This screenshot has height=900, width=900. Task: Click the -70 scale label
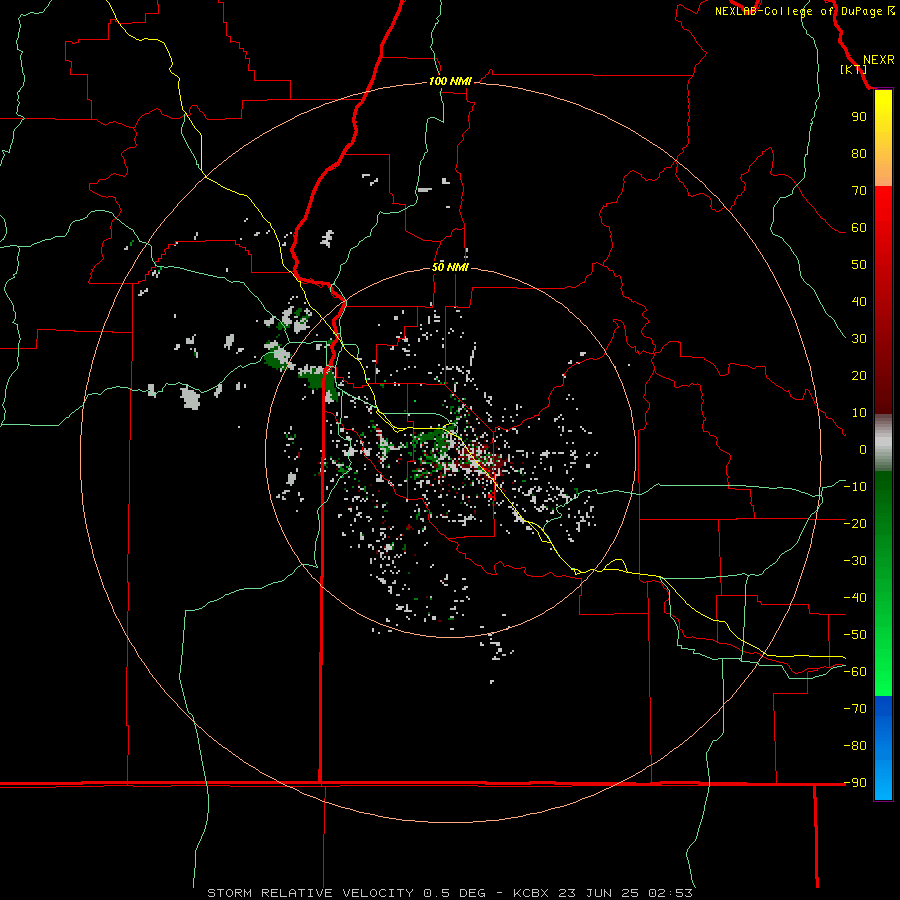pyautogui.click(x=855, y=709)
